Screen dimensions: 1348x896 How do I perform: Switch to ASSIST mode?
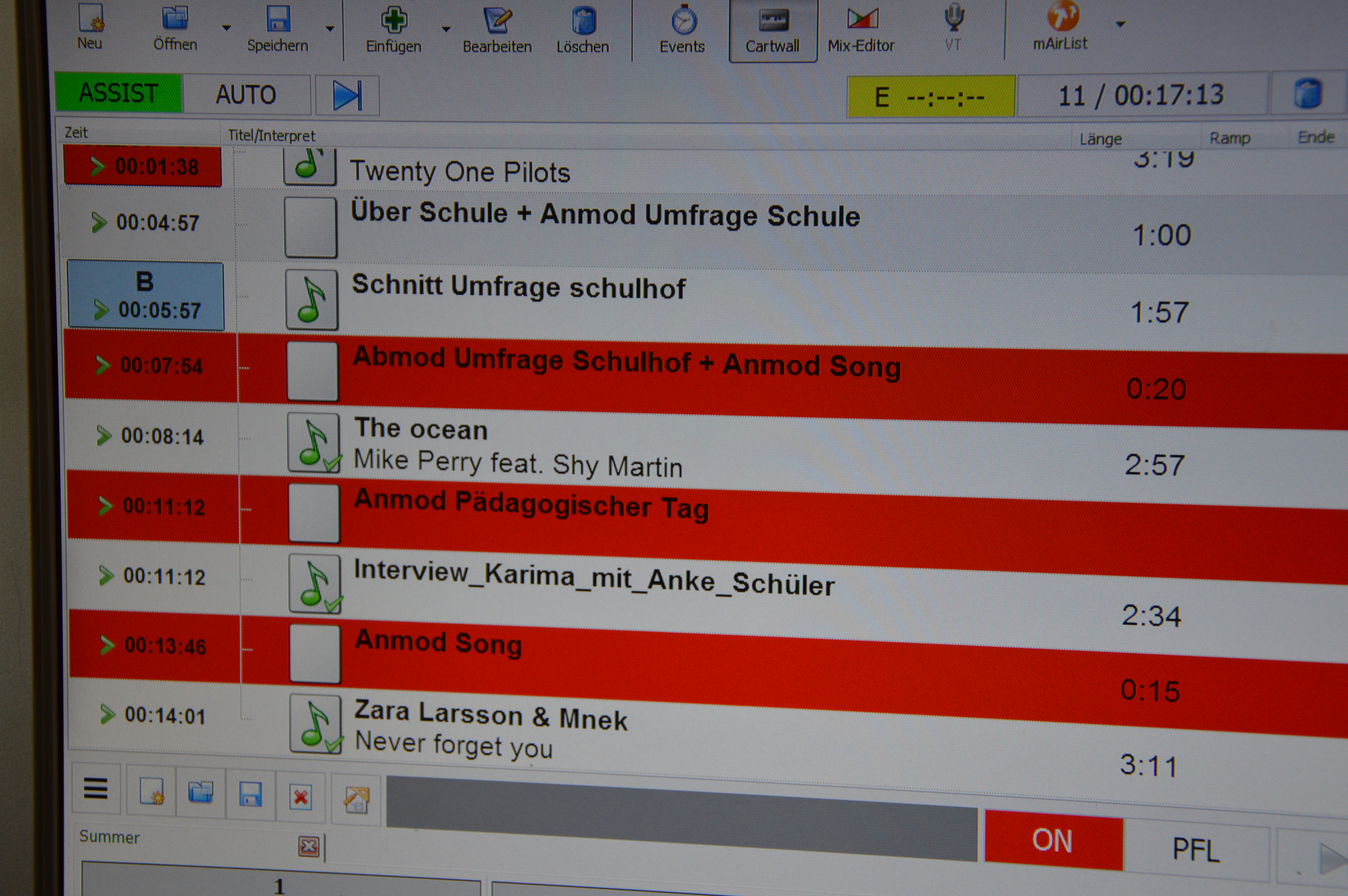click(x=119, y=93)
